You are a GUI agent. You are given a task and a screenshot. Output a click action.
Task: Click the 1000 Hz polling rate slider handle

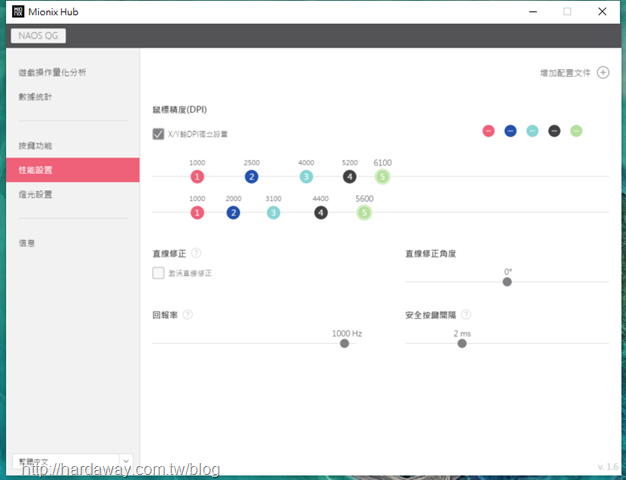click(344, 343)
